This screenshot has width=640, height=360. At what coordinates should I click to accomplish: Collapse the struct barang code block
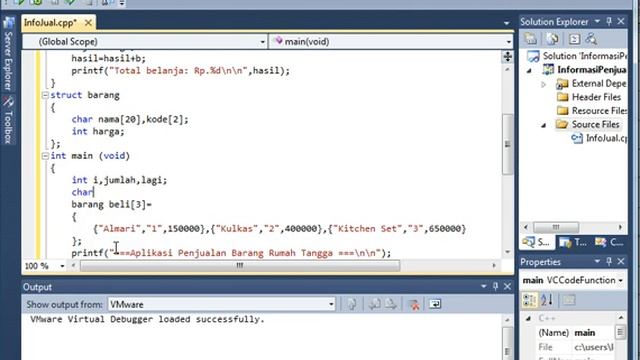click(45, 96)
